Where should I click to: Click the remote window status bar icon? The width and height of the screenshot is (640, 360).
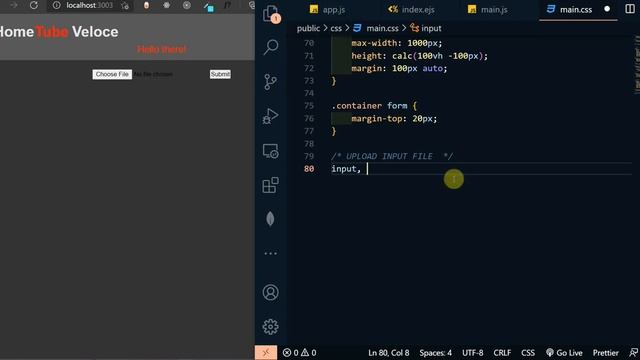266,353
